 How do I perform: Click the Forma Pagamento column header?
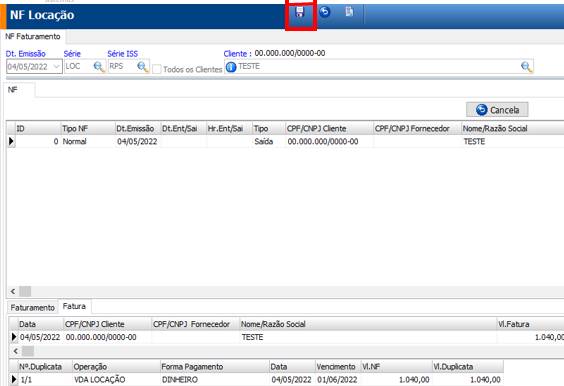(215, 367)
